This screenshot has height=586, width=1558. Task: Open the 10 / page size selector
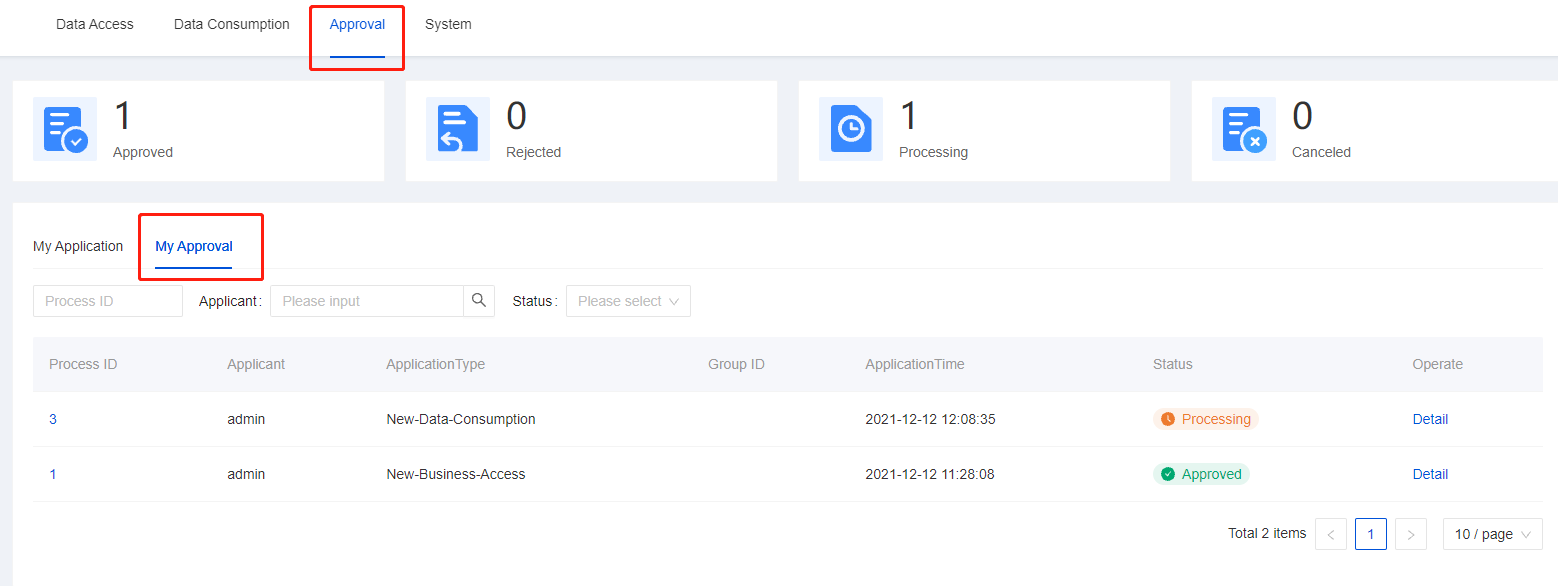pos(1492,533)
